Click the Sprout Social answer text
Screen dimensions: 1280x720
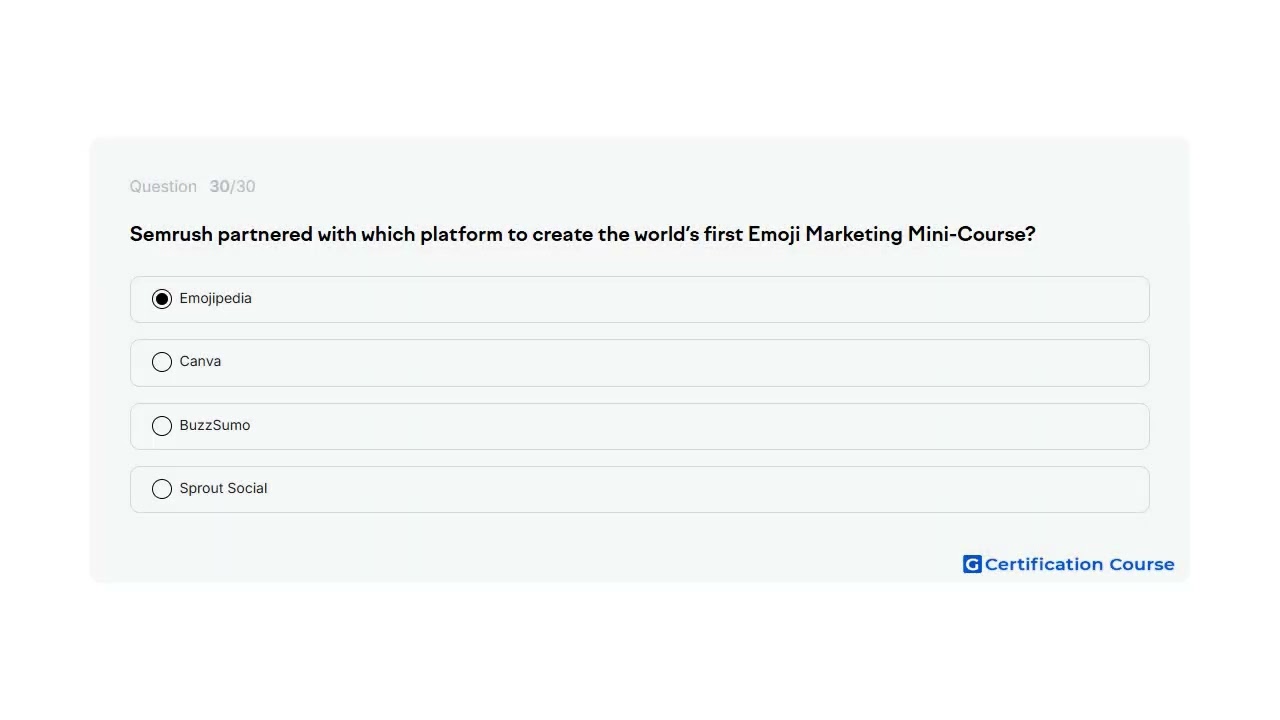[x=223, y=488]
